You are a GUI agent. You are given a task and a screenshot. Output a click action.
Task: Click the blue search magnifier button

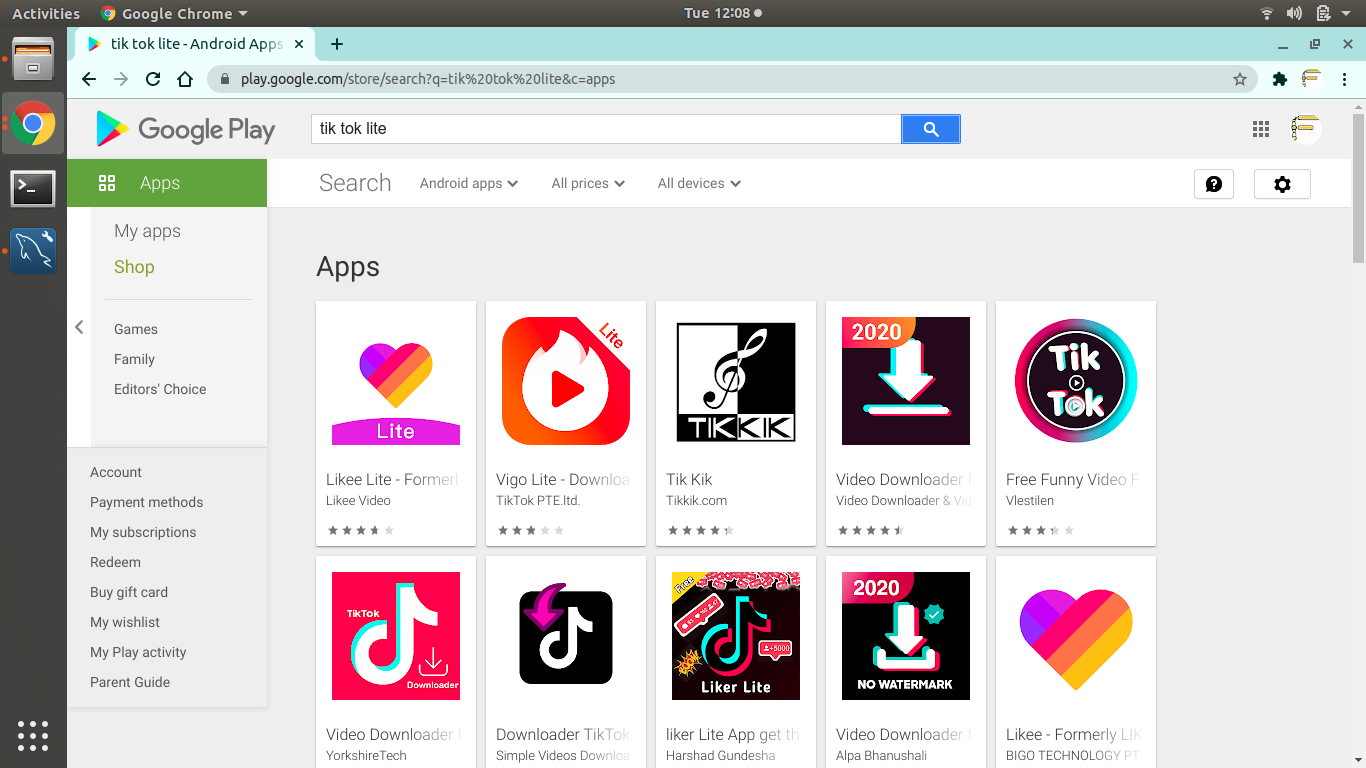(x=931, y=129)
